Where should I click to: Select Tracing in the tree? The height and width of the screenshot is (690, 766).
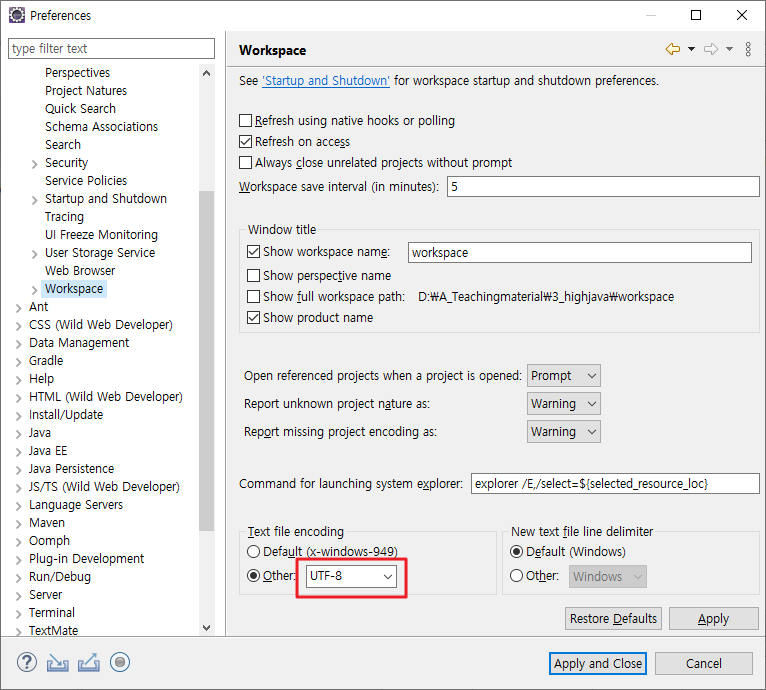(64, 216)
